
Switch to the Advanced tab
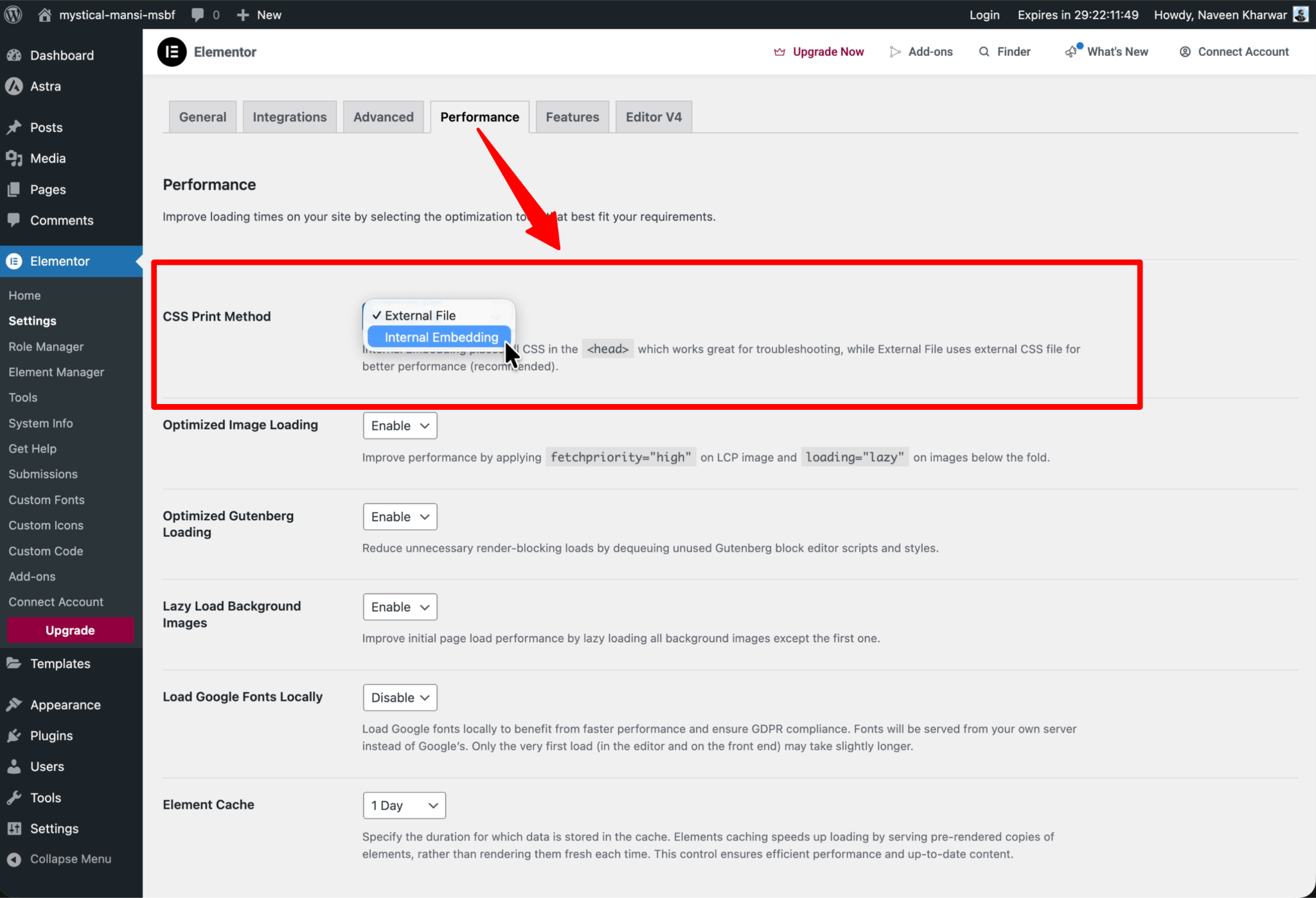[383, 117]
